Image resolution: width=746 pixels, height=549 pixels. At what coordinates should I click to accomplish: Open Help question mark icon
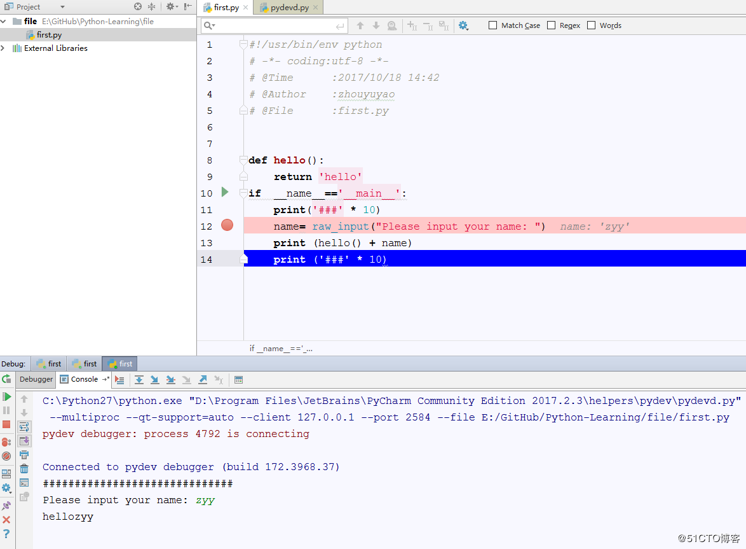pyautogui.click(x=6, y=534)
